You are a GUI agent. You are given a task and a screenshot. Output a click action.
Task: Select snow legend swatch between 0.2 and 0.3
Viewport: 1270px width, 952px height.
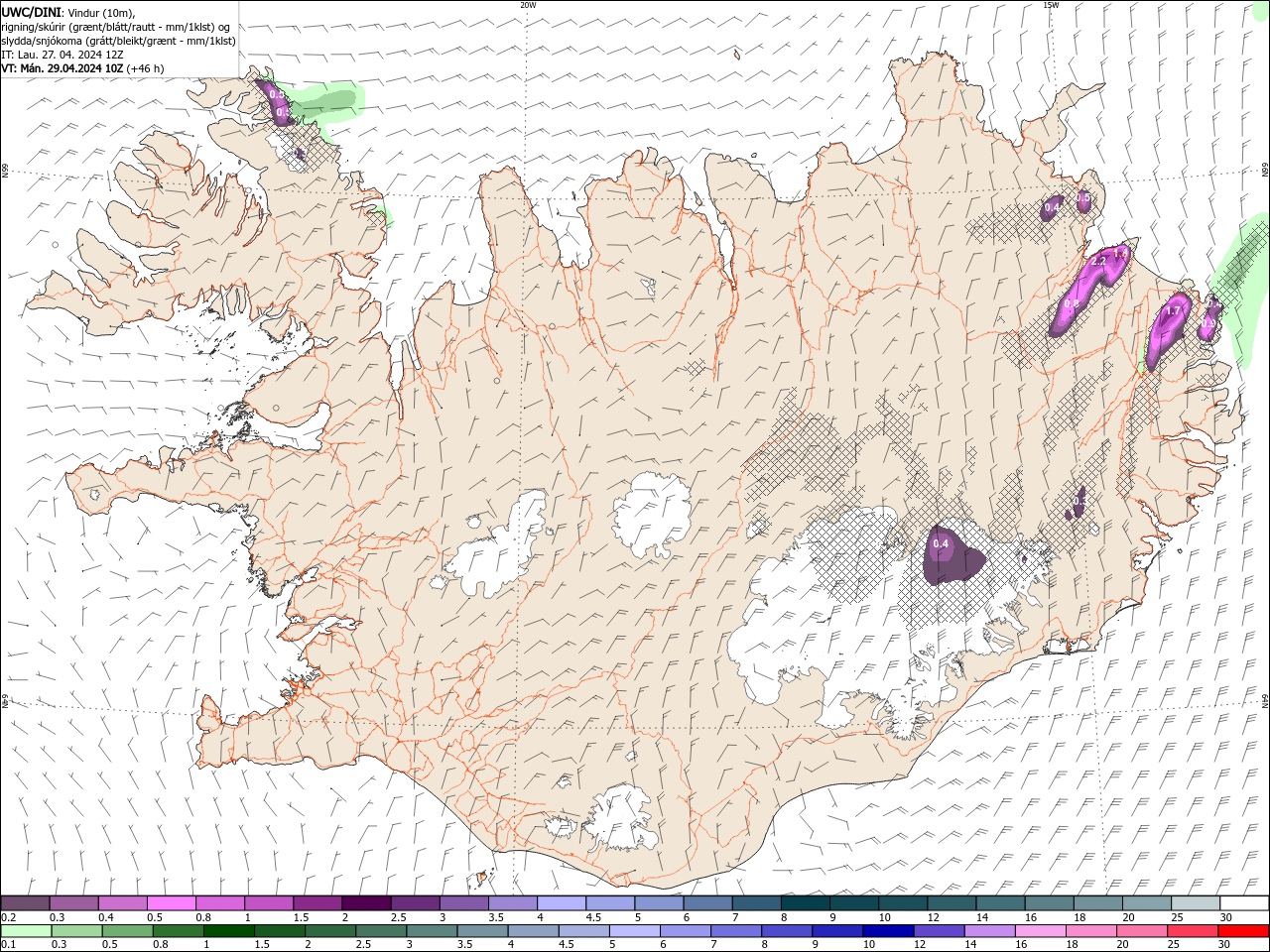[25, 903]
